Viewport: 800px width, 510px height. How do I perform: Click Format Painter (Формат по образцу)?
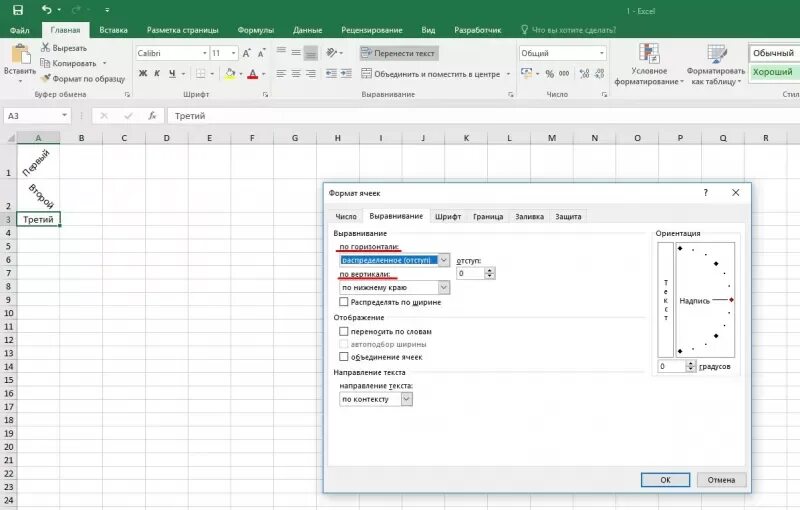pyautogui.click(x=83, y=79)
